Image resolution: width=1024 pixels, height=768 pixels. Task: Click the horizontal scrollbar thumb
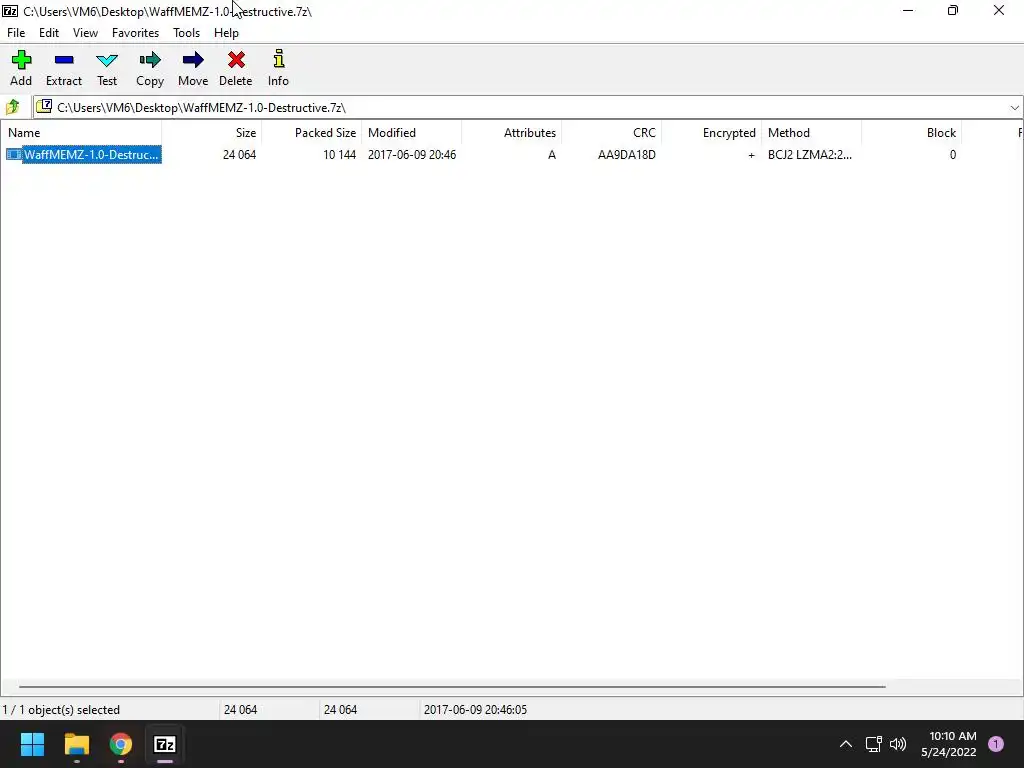[x=452, y=686]
